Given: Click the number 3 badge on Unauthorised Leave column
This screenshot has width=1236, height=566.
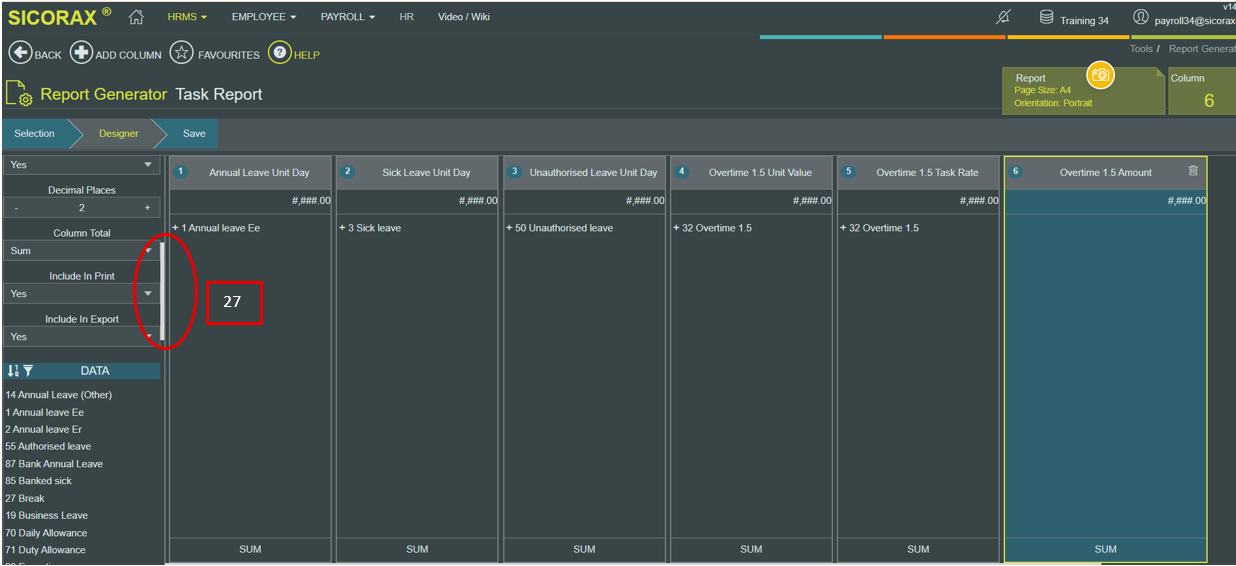Looking at the screenshot, I should 515,172.
